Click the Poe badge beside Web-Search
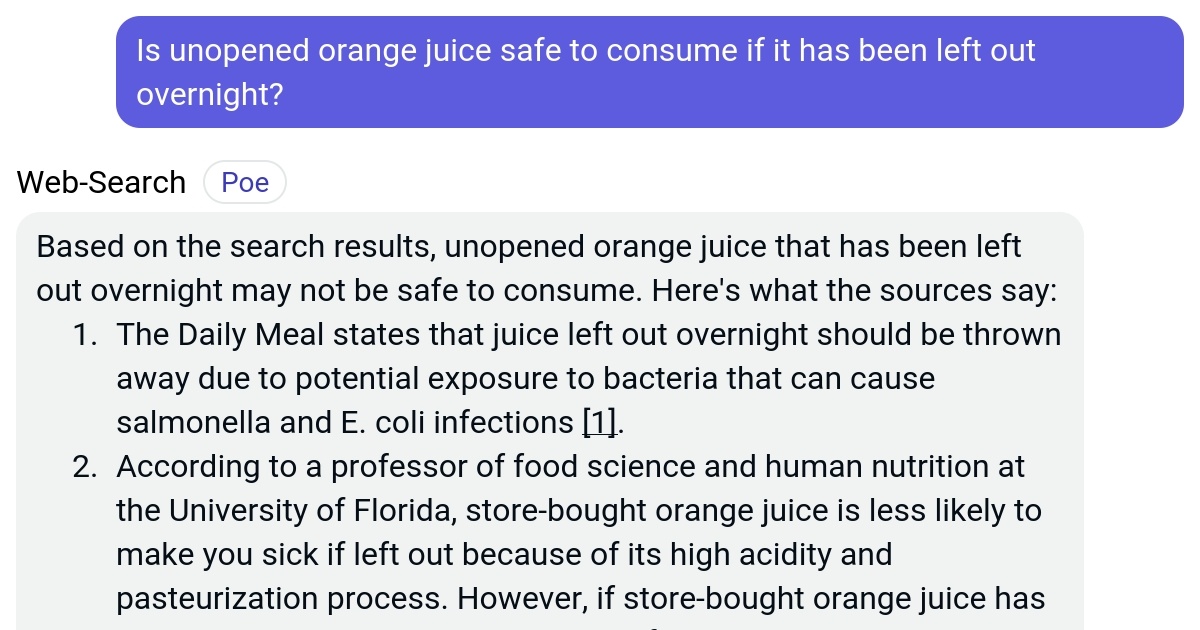The width and height of the screenshot is (1200, 630). pos(244,182)
